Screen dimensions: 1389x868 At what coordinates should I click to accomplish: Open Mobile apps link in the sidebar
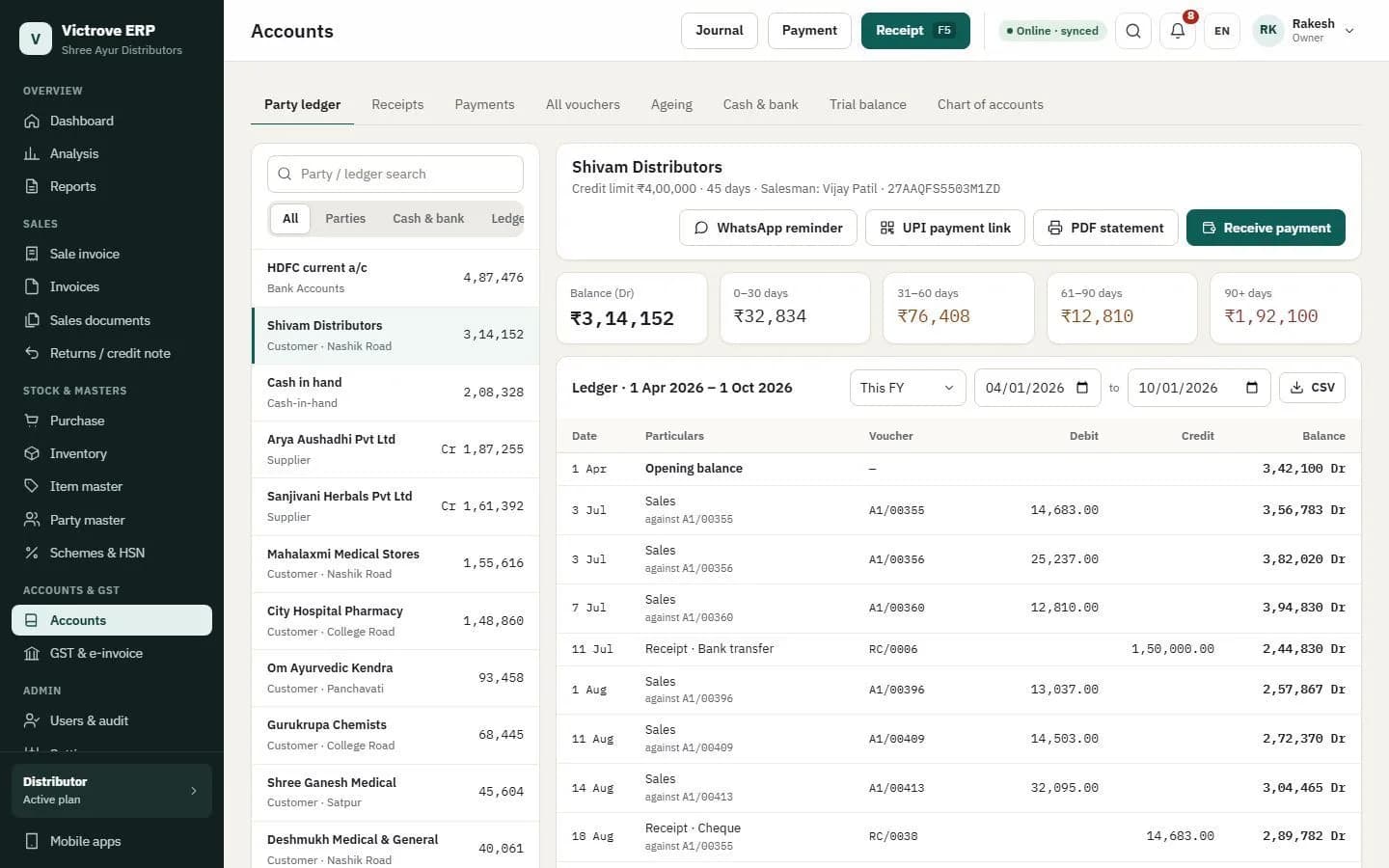[112, 841]
